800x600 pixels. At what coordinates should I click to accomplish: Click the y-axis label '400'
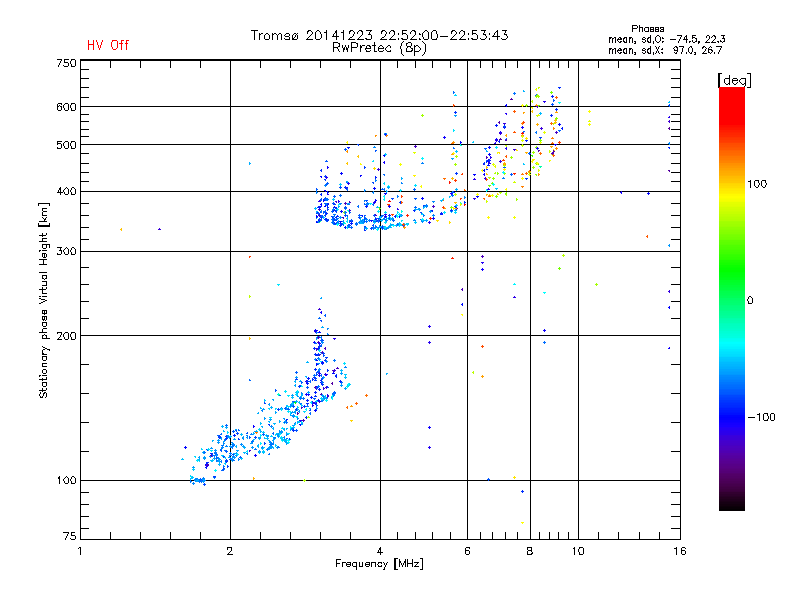coord(66,192)
